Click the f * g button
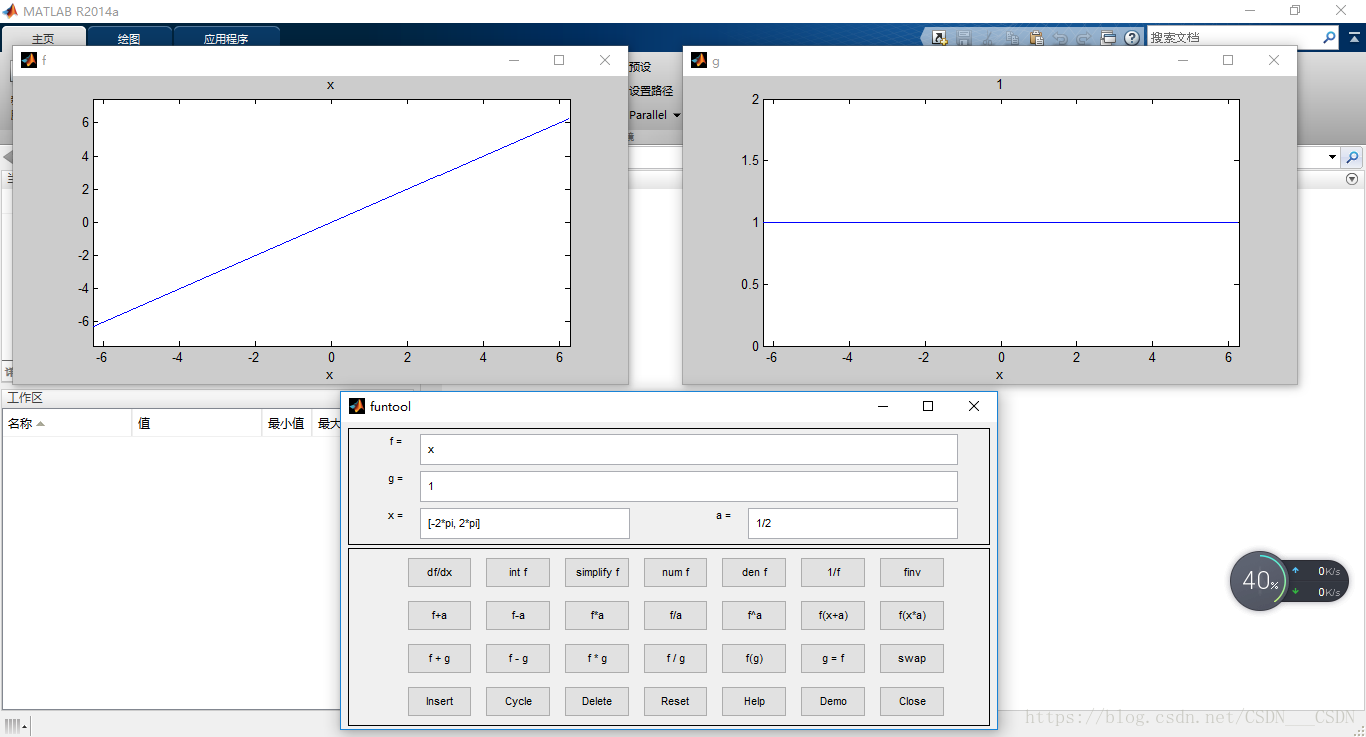This screenshot has width=1366, height=737. point(597,659)
